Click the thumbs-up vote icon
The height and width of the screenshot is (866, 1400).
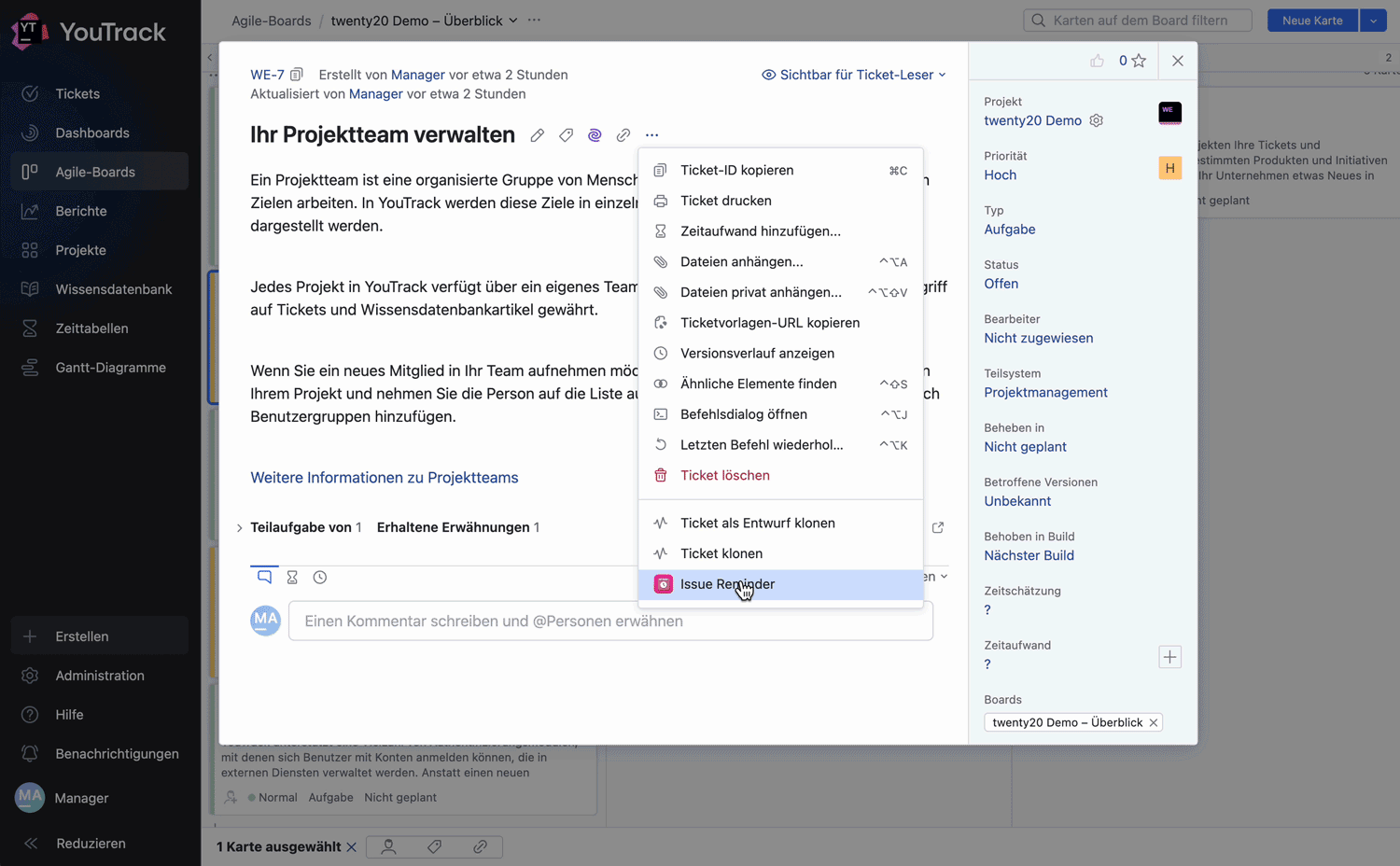point(1097,61)
